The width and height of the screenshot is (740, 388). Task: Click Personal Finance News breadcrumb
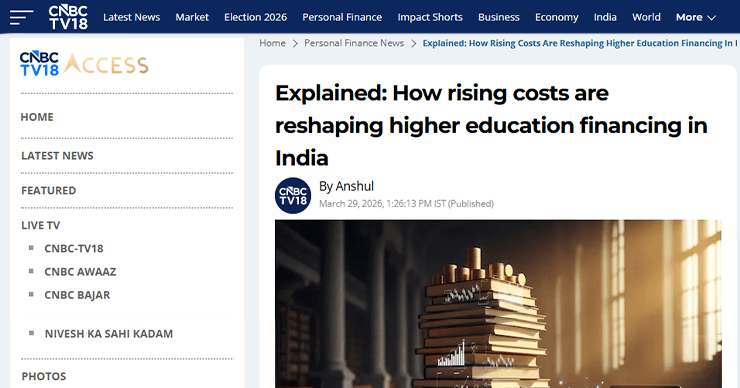[x=354, y=43]
